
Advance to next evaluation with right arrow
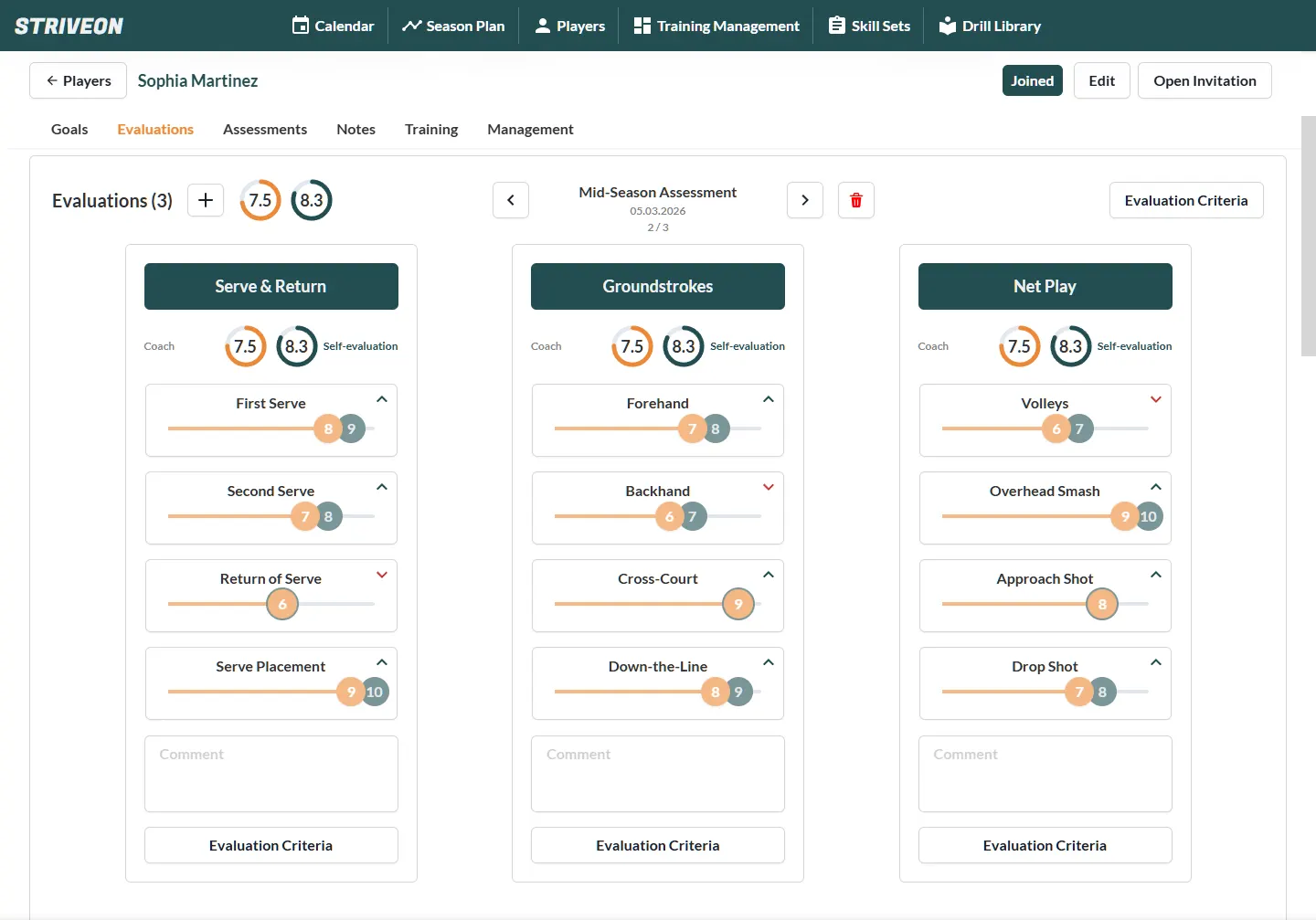pos(805,200)
